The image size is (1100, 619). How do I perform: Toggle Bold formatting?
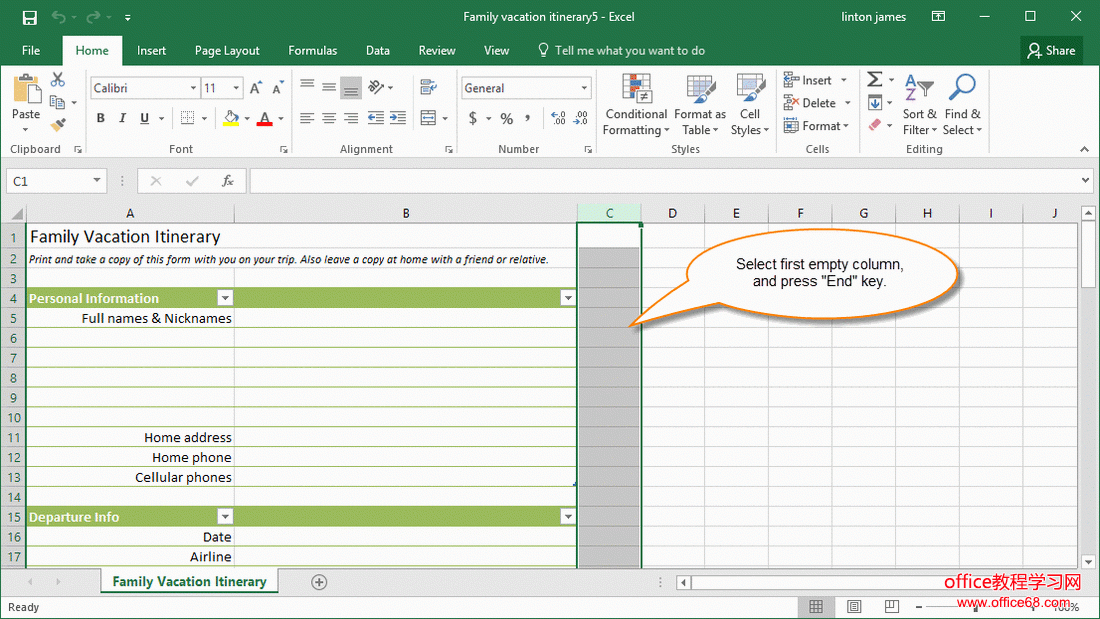pyautogui.click(x=101, y=119)
